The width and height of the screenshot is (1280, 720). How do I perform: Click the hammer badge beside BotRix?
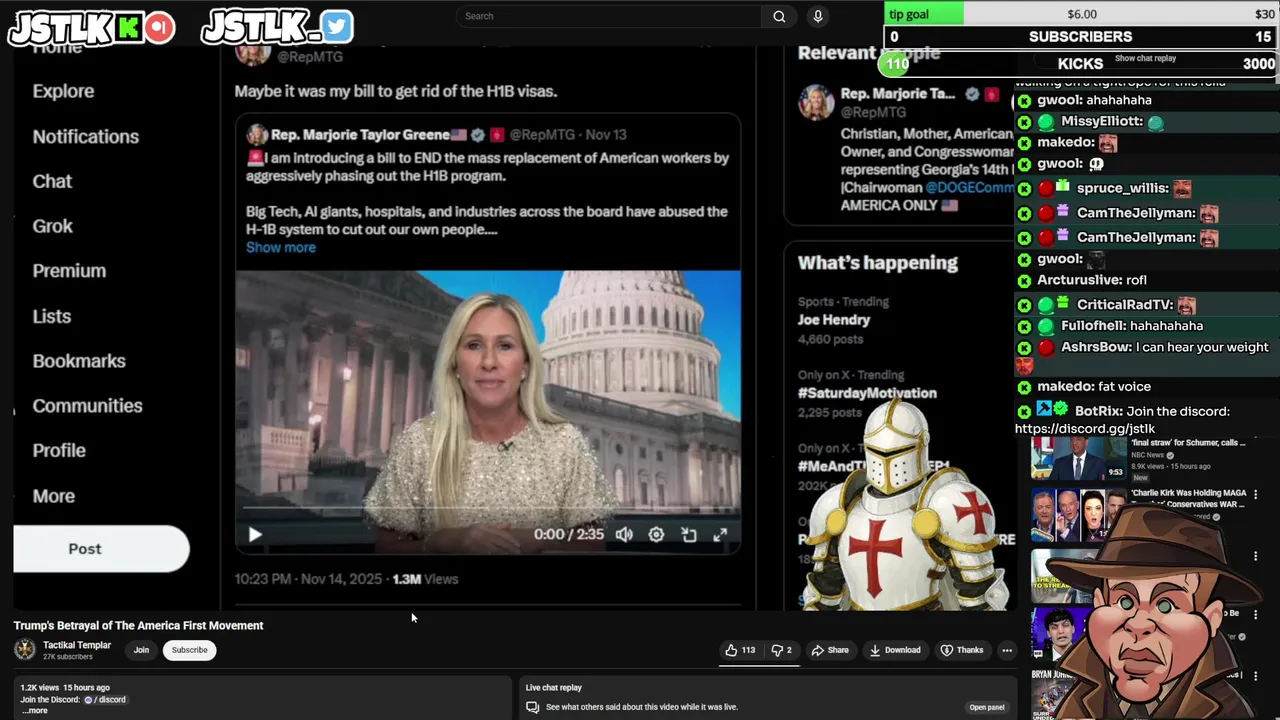tap(1044, 409)
